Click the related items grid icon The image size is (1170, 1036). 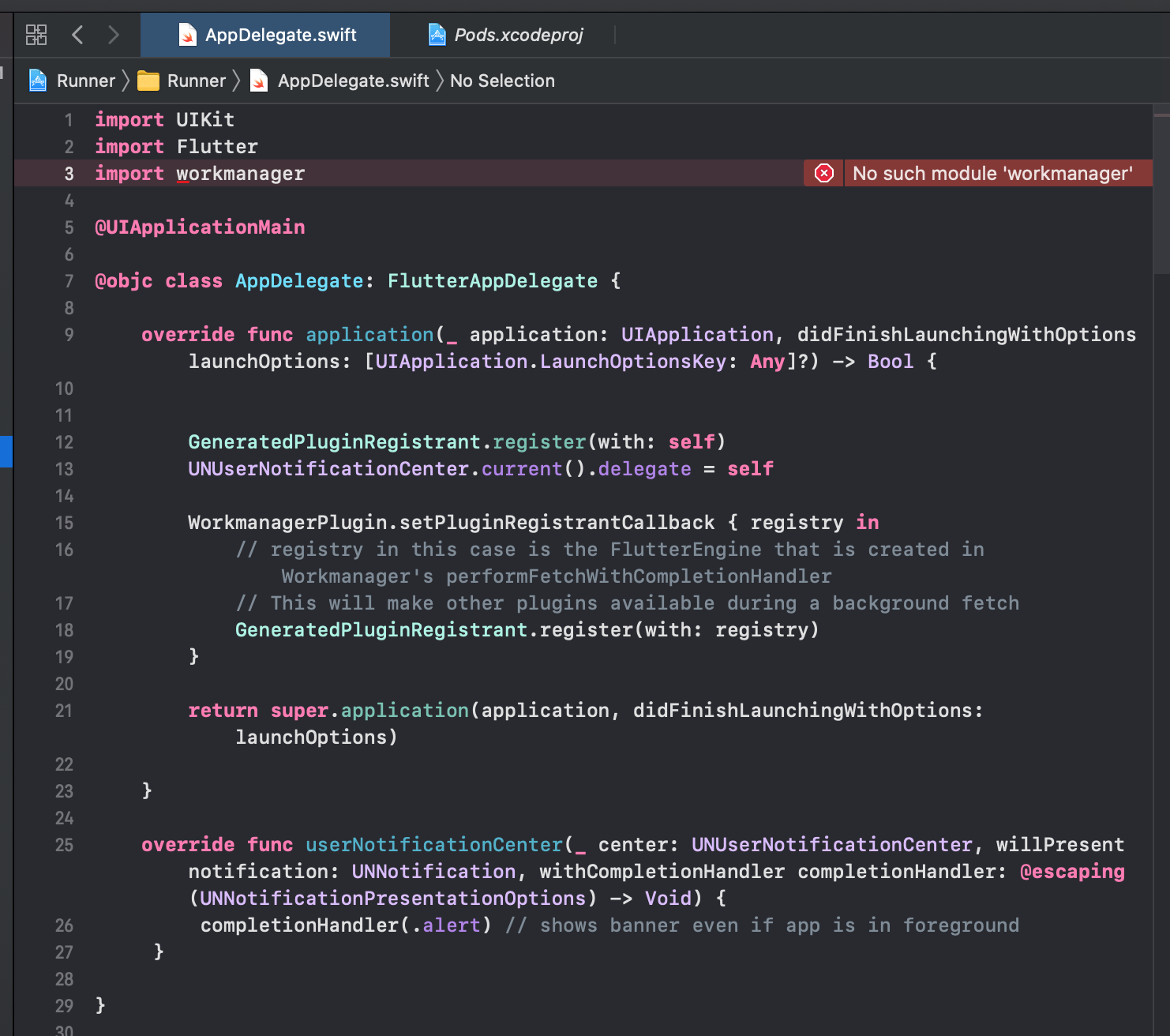tap(36, 35)
